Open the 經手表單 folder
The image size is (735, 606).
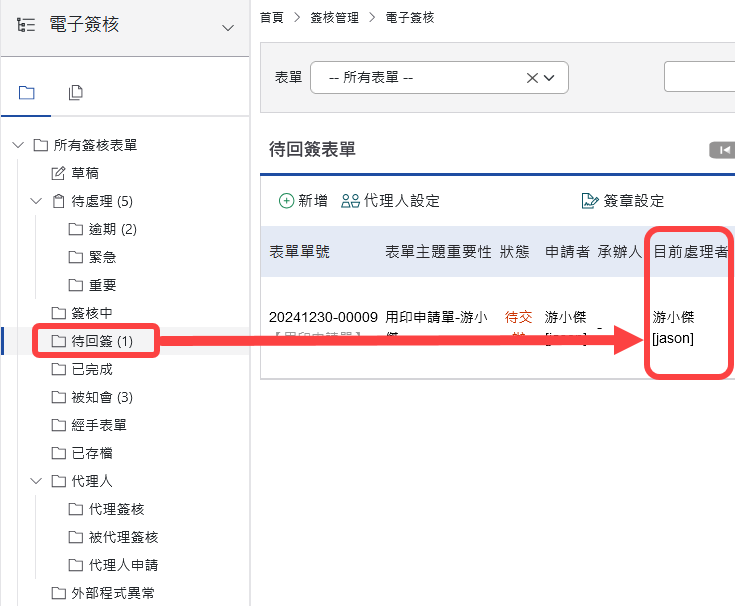[x=98, y=425]
